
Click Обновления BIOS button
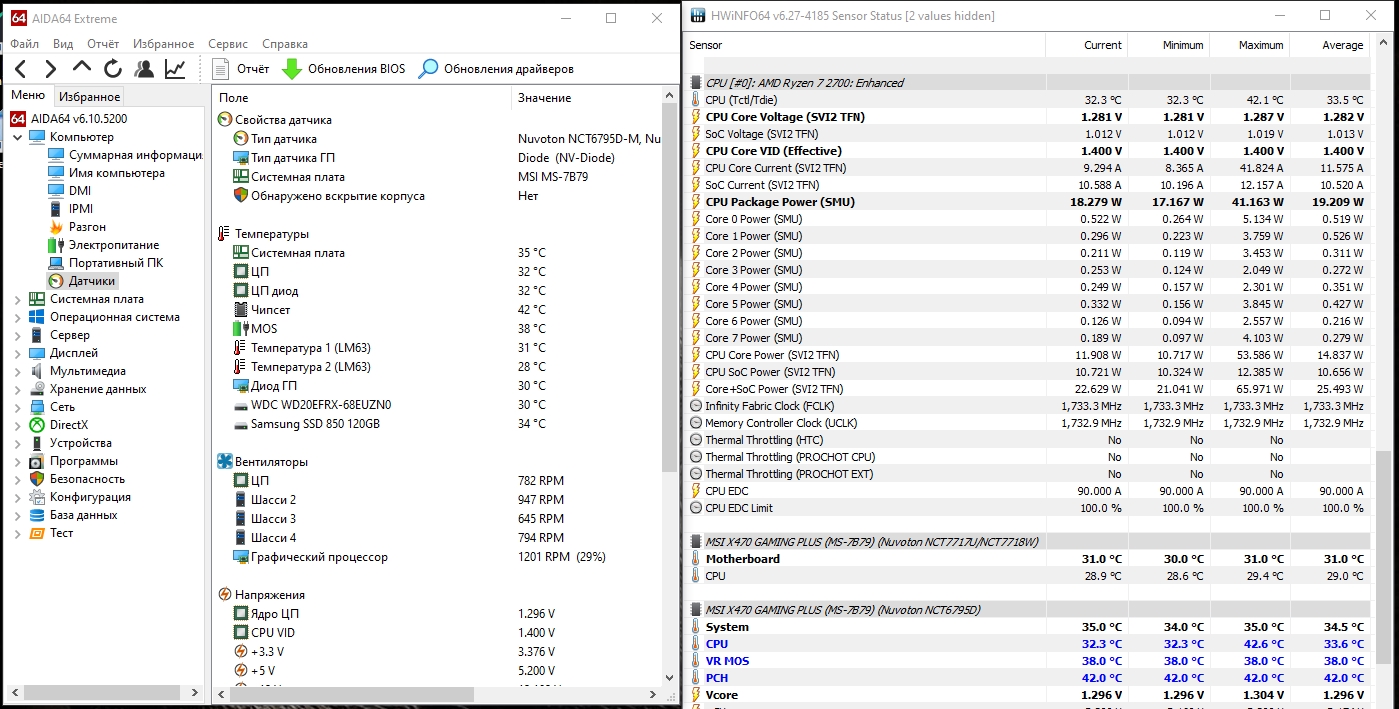tap(343, 69)
